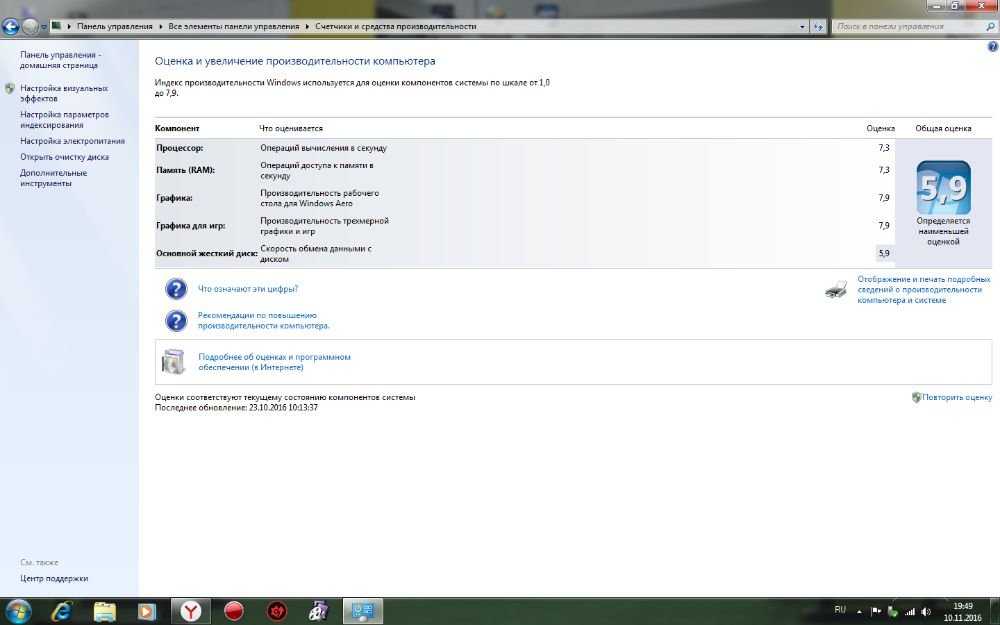Click the printer icon for performance details
This screenshot has width=1000, height=625.
tap(835, 290)
